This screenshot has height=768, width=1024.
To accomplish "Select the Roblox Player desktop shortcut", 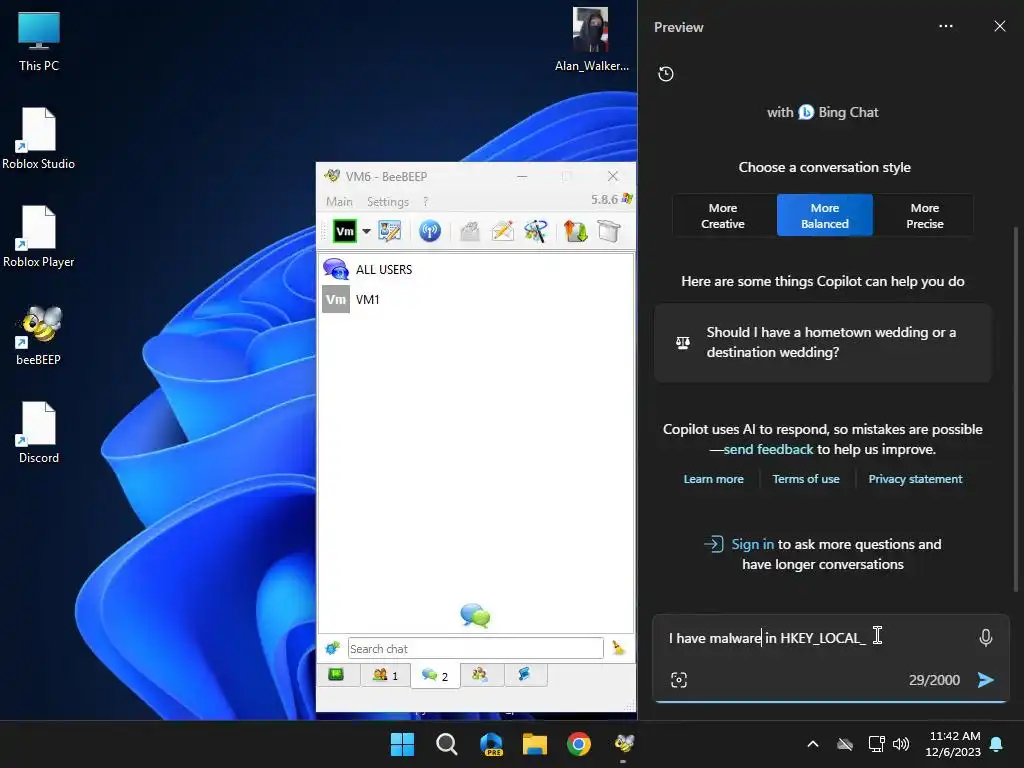I will (39, 236).
